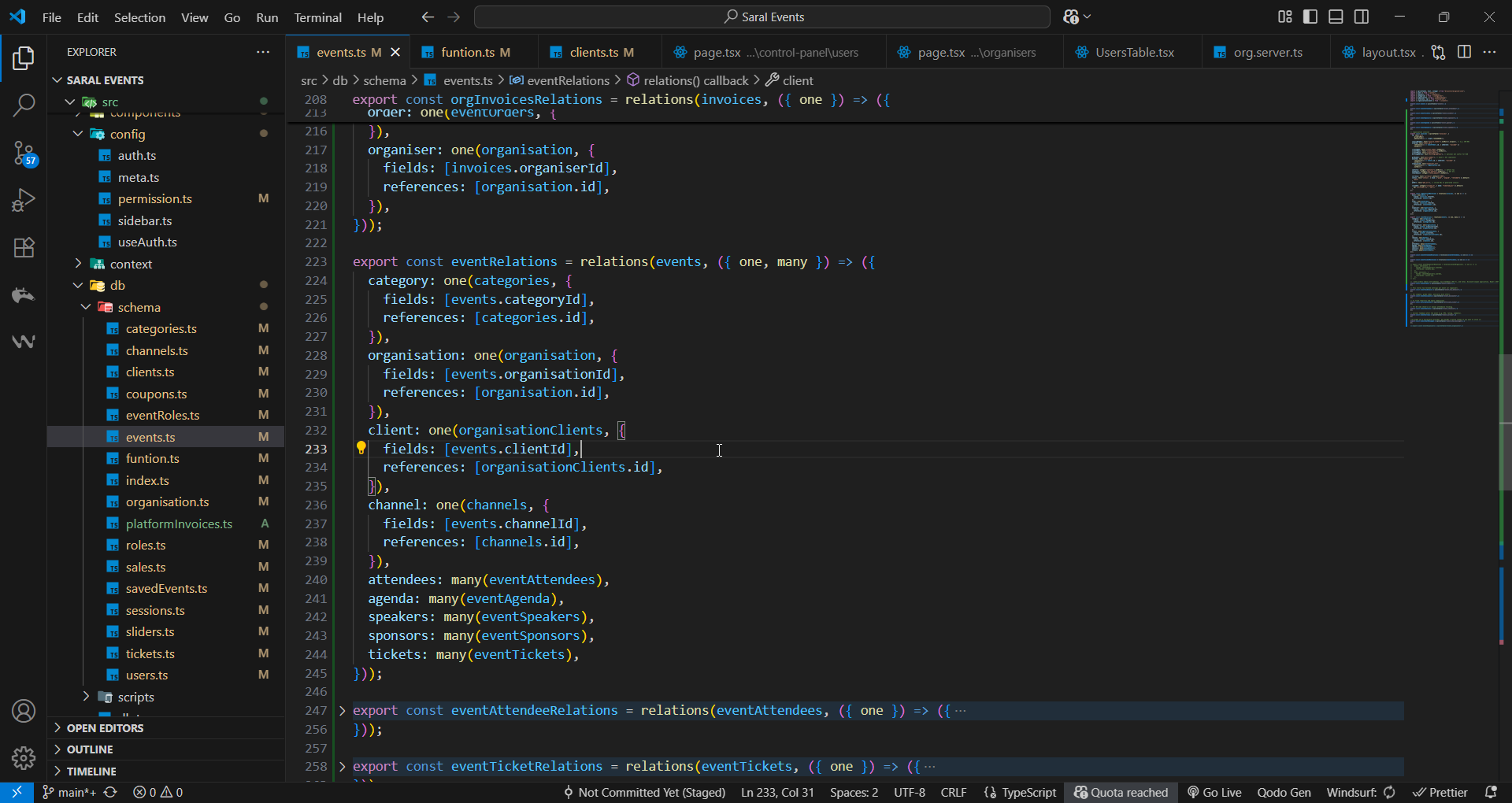Image resolution: width=1512 pixels, height=803 pixels.
Task: Open the Accounts menu icon
Action: pyautogui.click(x=24, y=711)
